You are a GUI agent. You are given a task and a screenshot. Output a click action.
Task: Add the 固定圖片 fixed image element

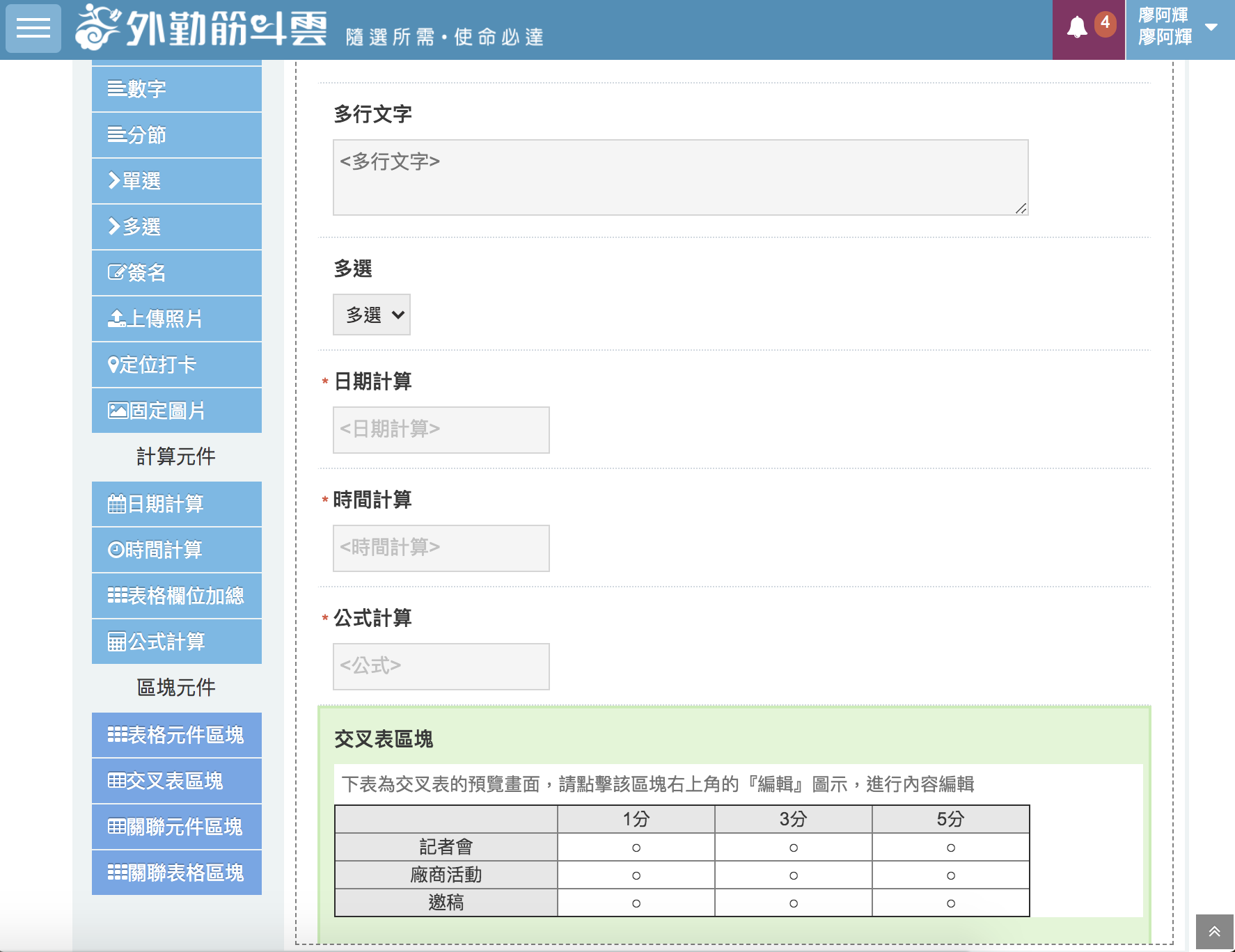(x=176, y=411)
